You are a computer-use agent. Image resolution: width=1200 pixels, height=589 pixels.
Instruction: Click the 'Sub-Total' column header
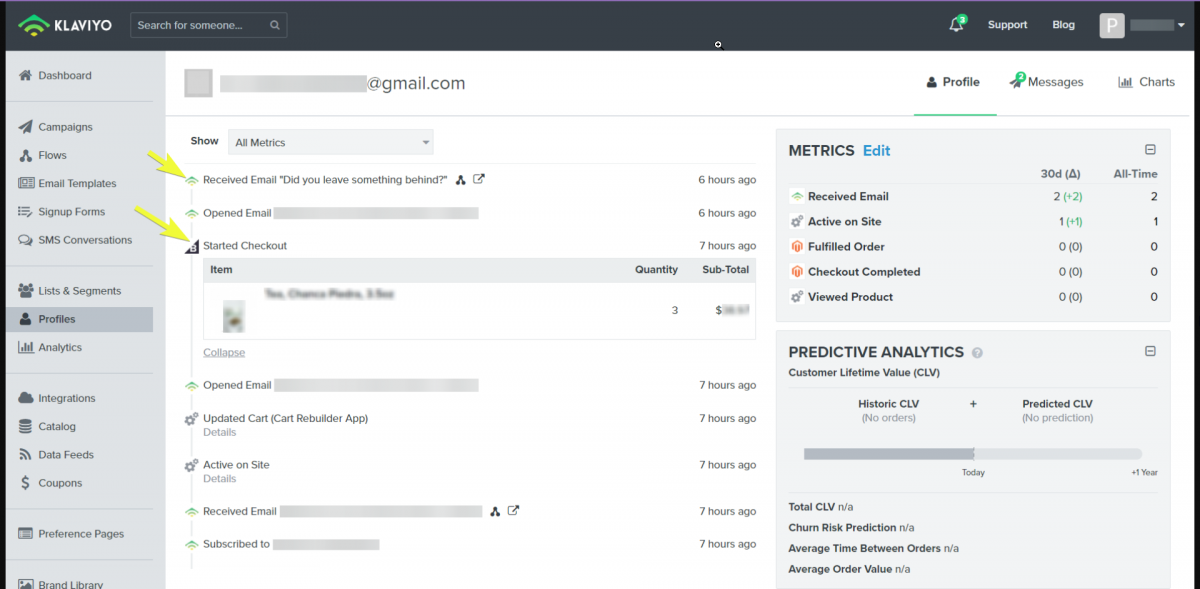(x=726, y=270)
